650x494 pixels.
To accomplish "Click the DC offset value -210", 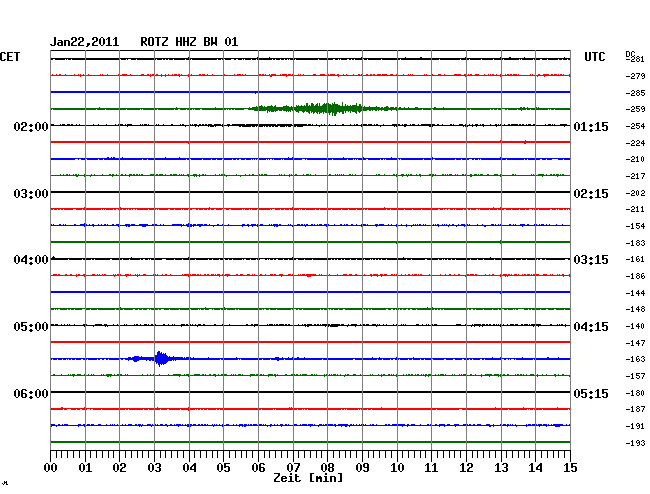I will [x=635, y=159].
